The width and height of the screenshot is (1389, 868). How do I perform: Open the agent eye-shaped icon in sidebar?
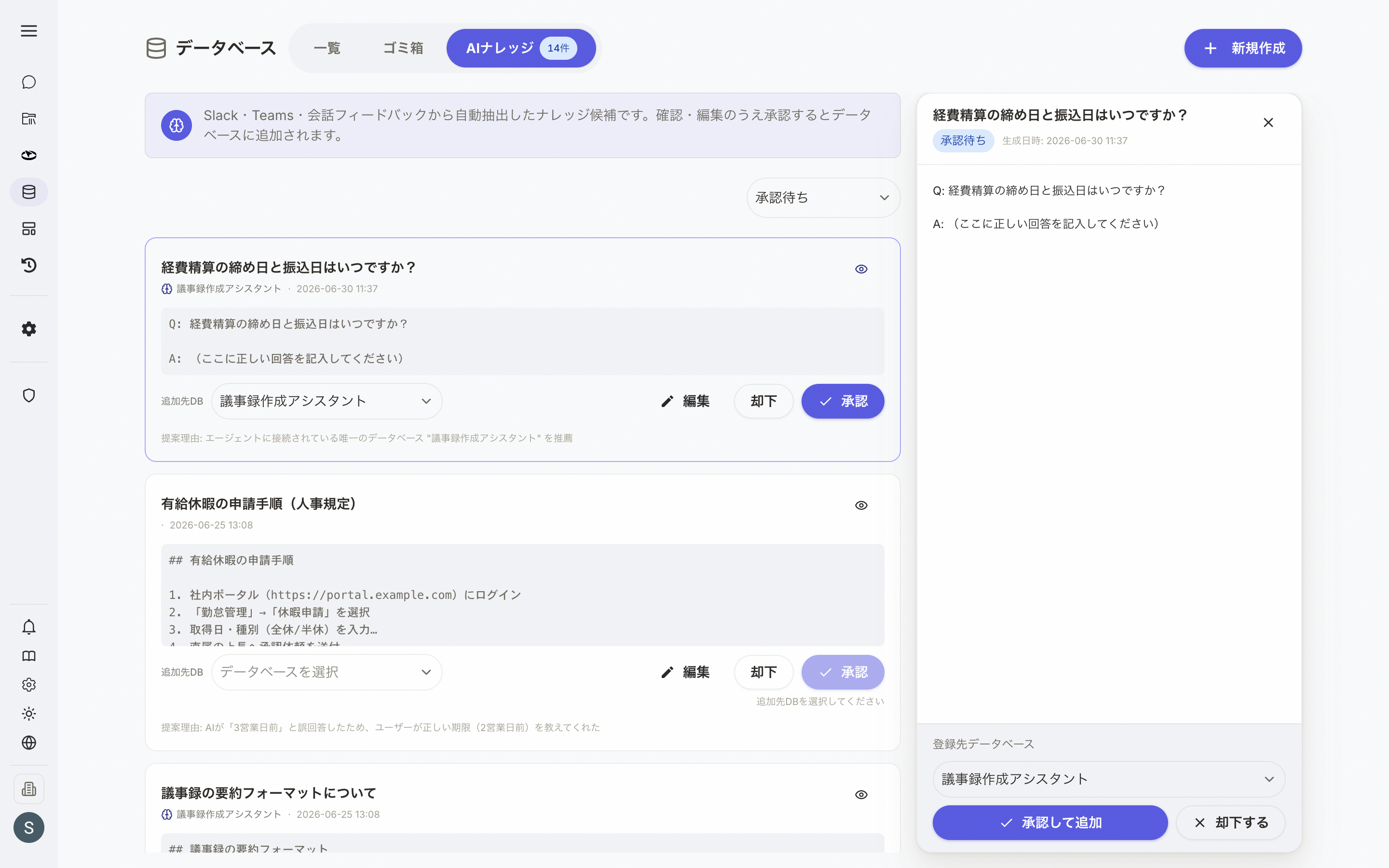pyautogui.click(x=29, y=155)
